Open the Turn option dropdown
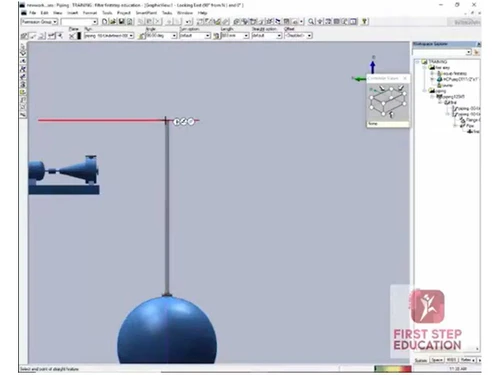Screen dimensions: 500x375 click(195, 35)
